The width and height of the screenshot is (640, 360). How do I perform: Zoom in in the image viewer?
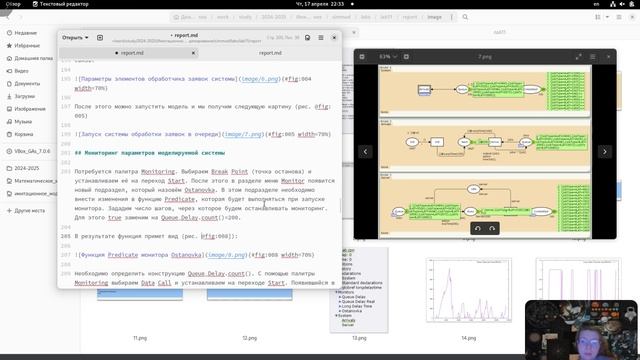point(406,57)
